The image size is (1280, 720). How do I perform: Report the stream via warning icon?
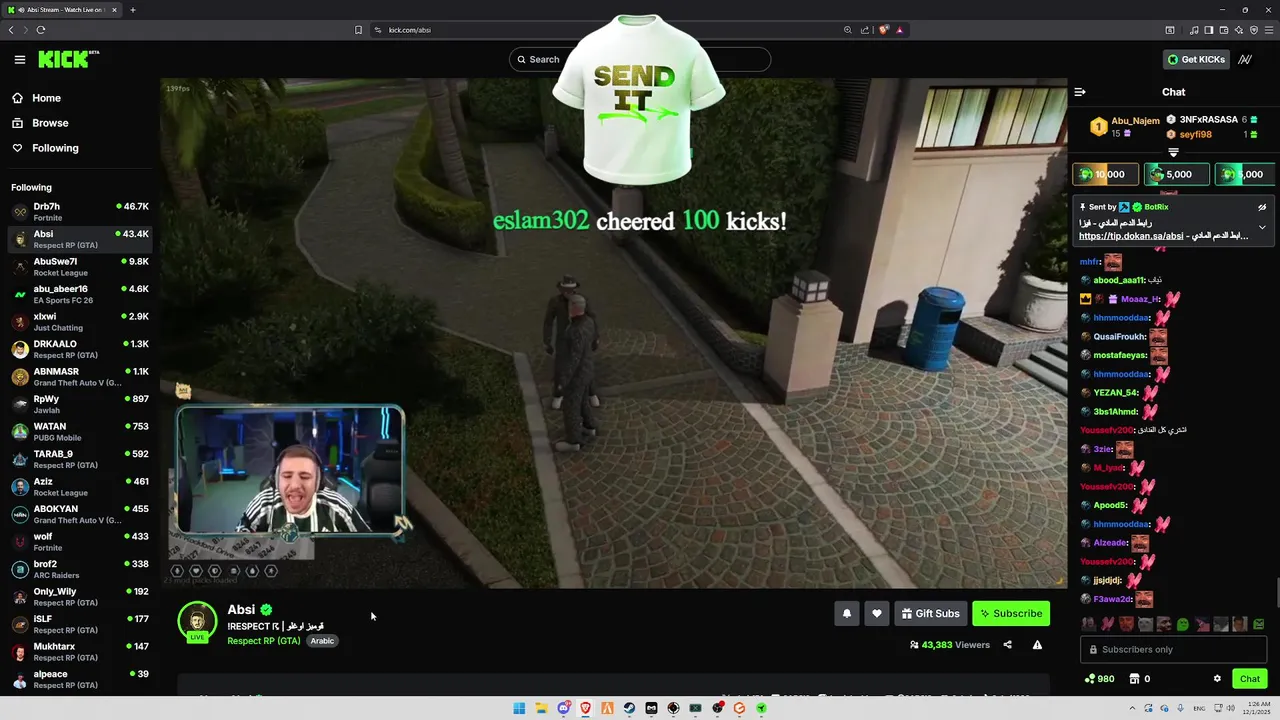(1037, 645)
